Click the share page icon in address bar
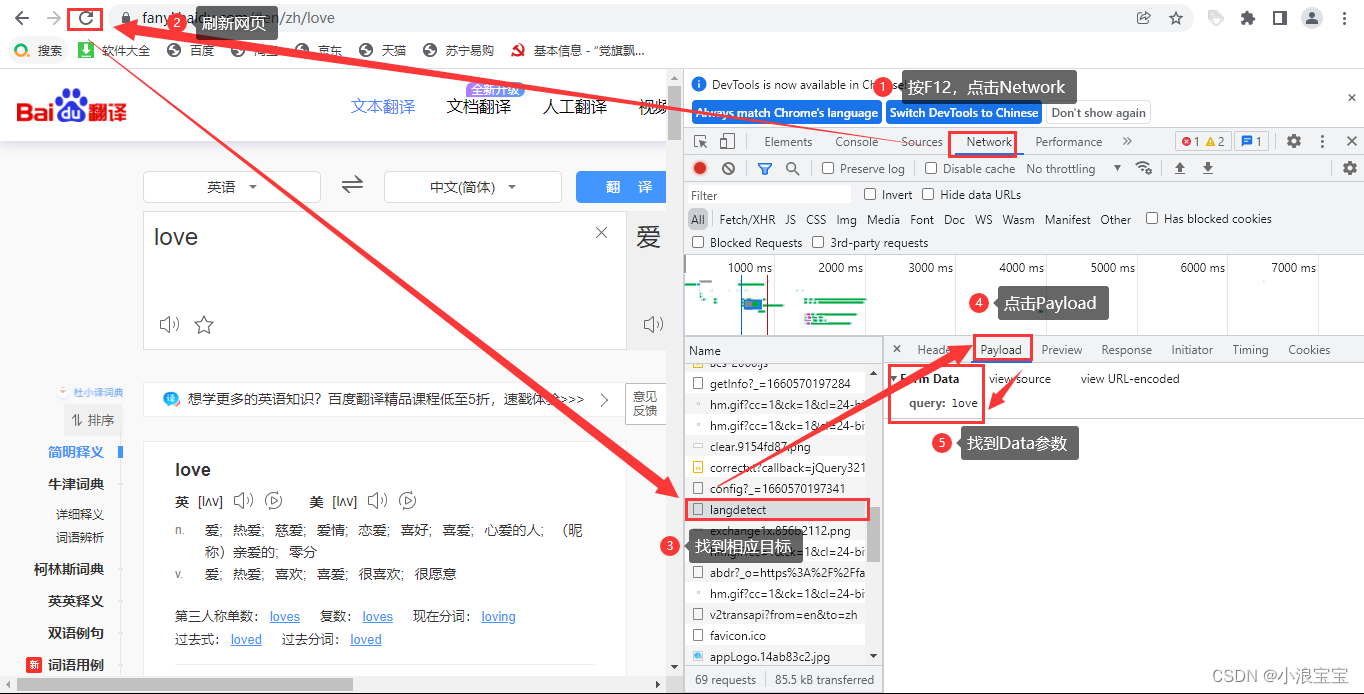This screenshot has width=1364, height=694. 1143,18
